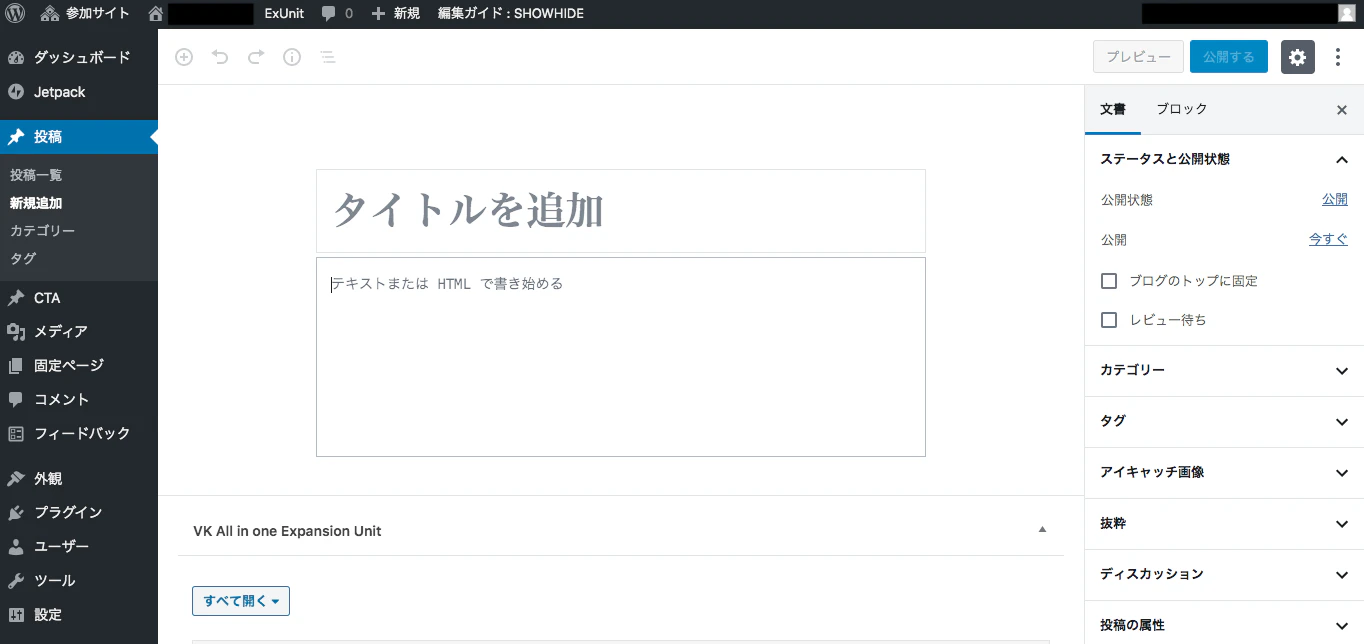The image size is (1364, 644).
Task: Switch to ブロック tab
Action: 1182,110
